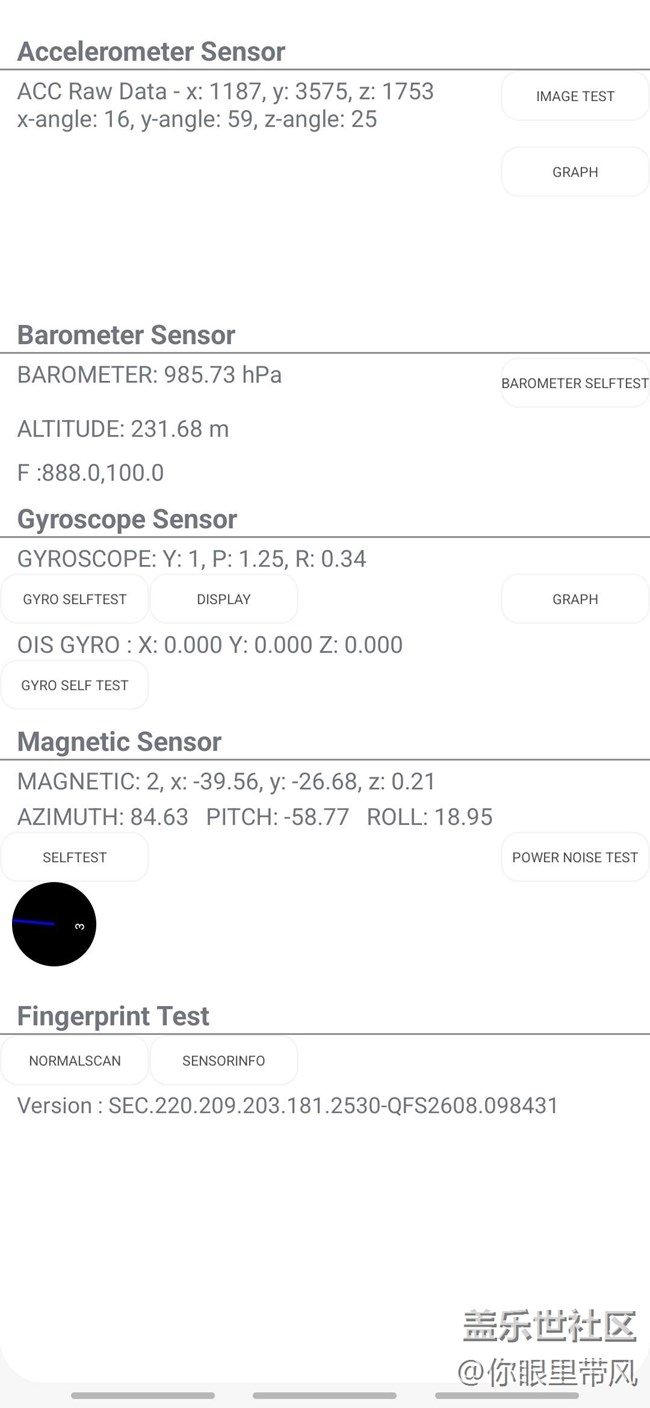The height and width of the screenshot is (1408, 650).
Task: Open the Accelerometer Sensor GRAPH
Action: point(575,172)
